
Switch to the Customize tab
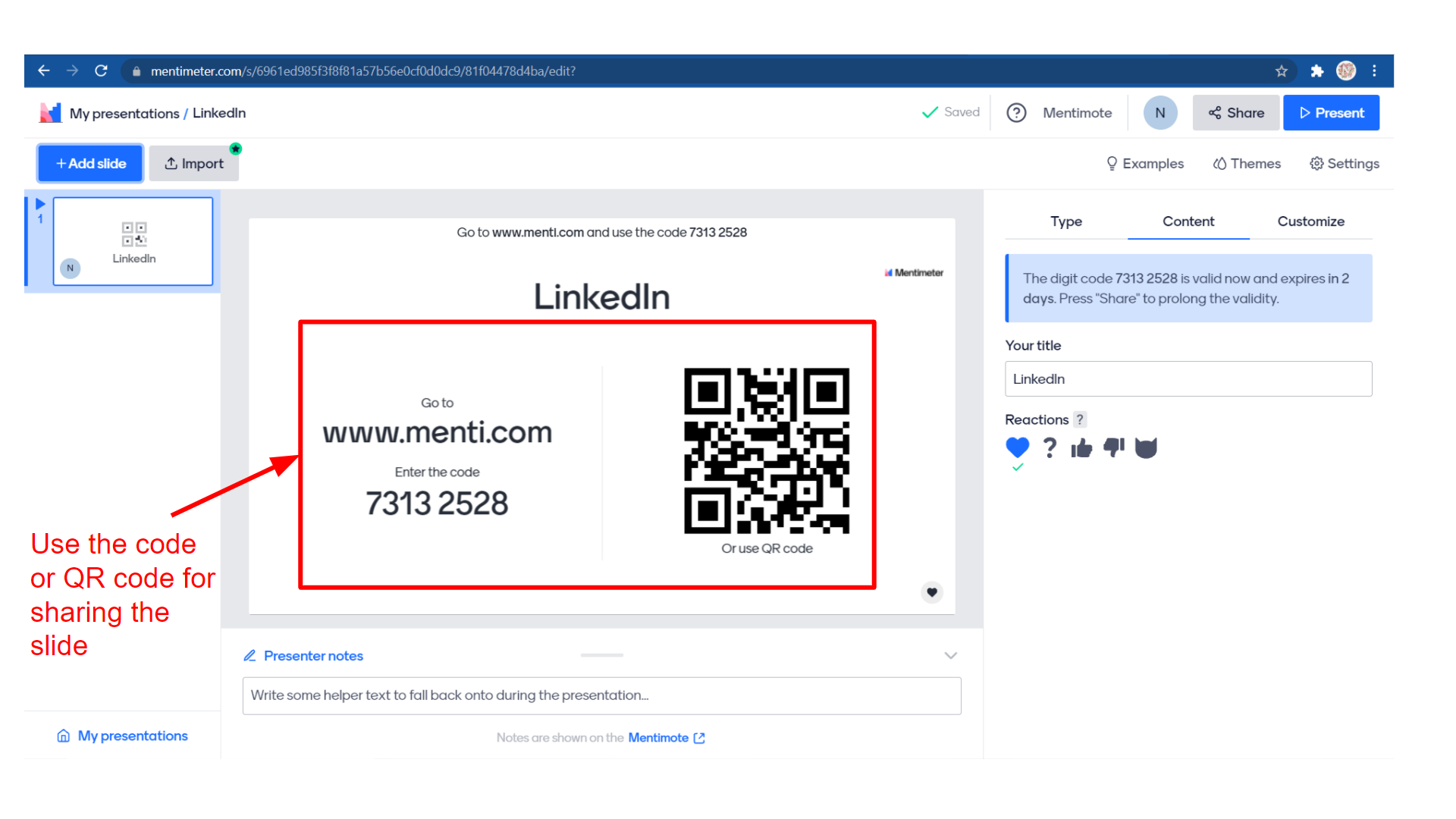point(1310,221)
